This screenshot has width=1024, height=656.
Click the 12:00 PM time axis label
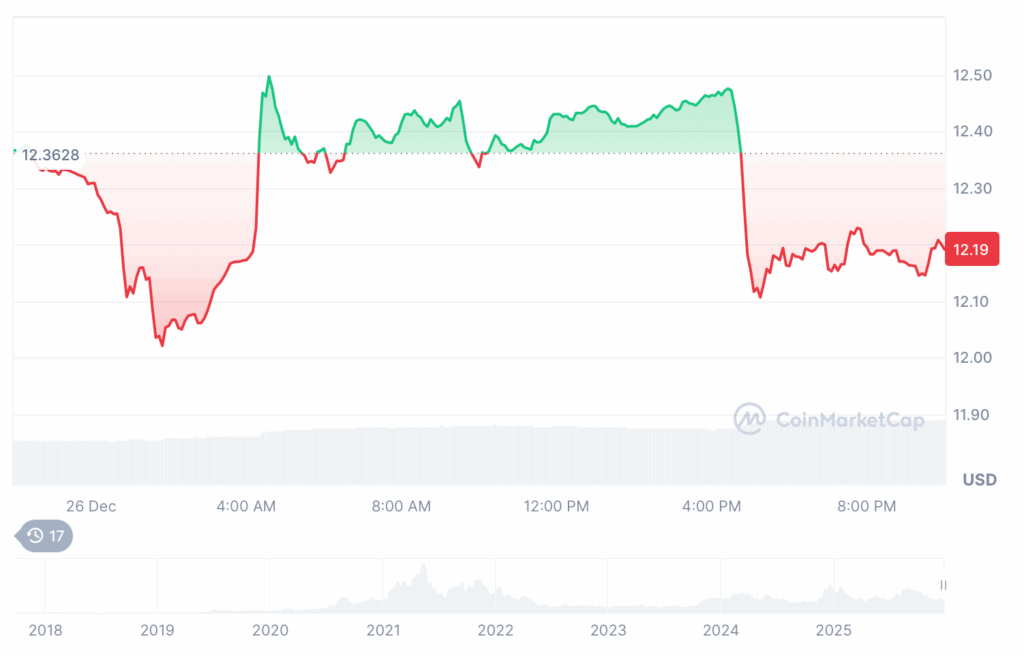click(x=557, y=506)
